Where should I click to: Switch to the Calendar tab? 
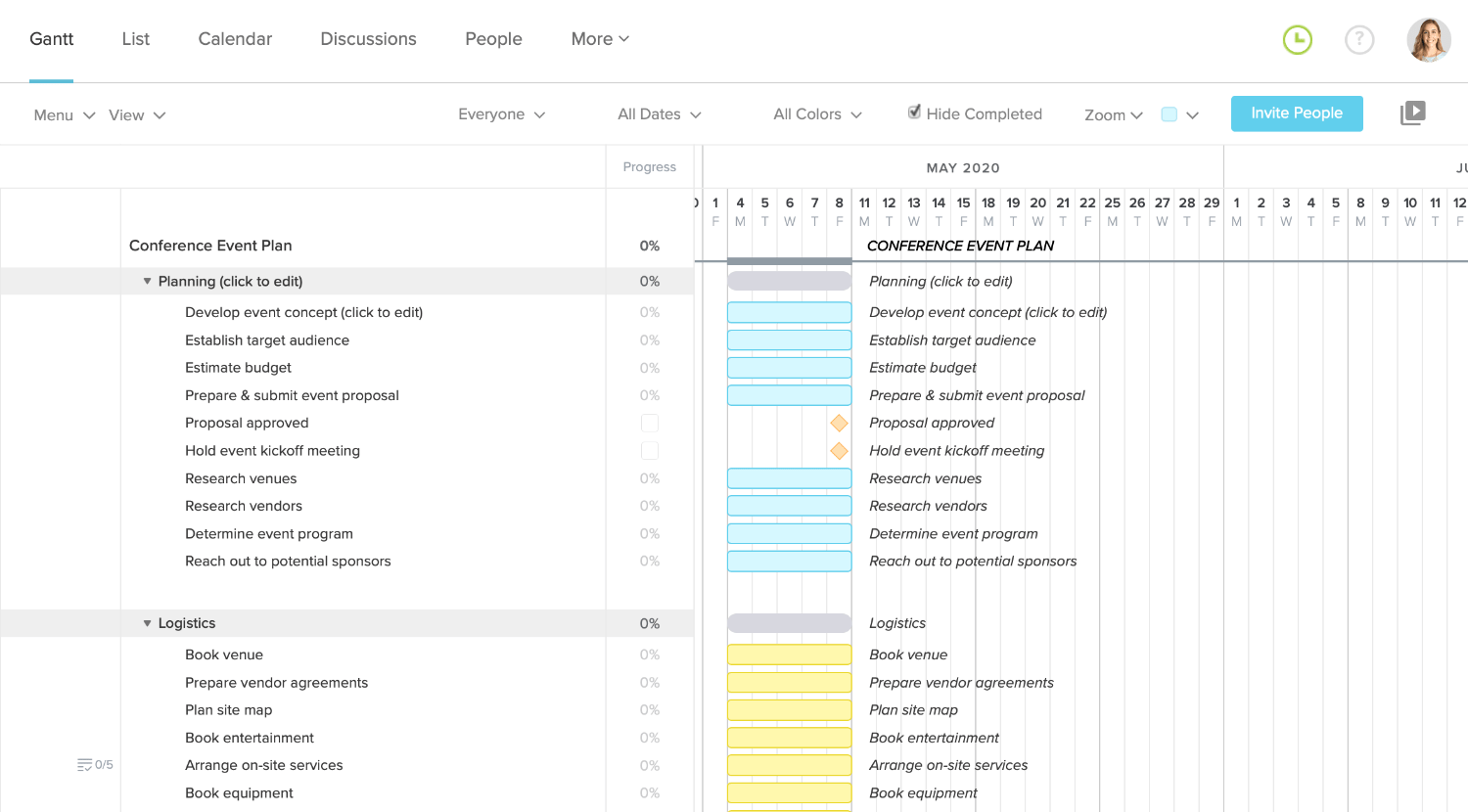point(235,39)
